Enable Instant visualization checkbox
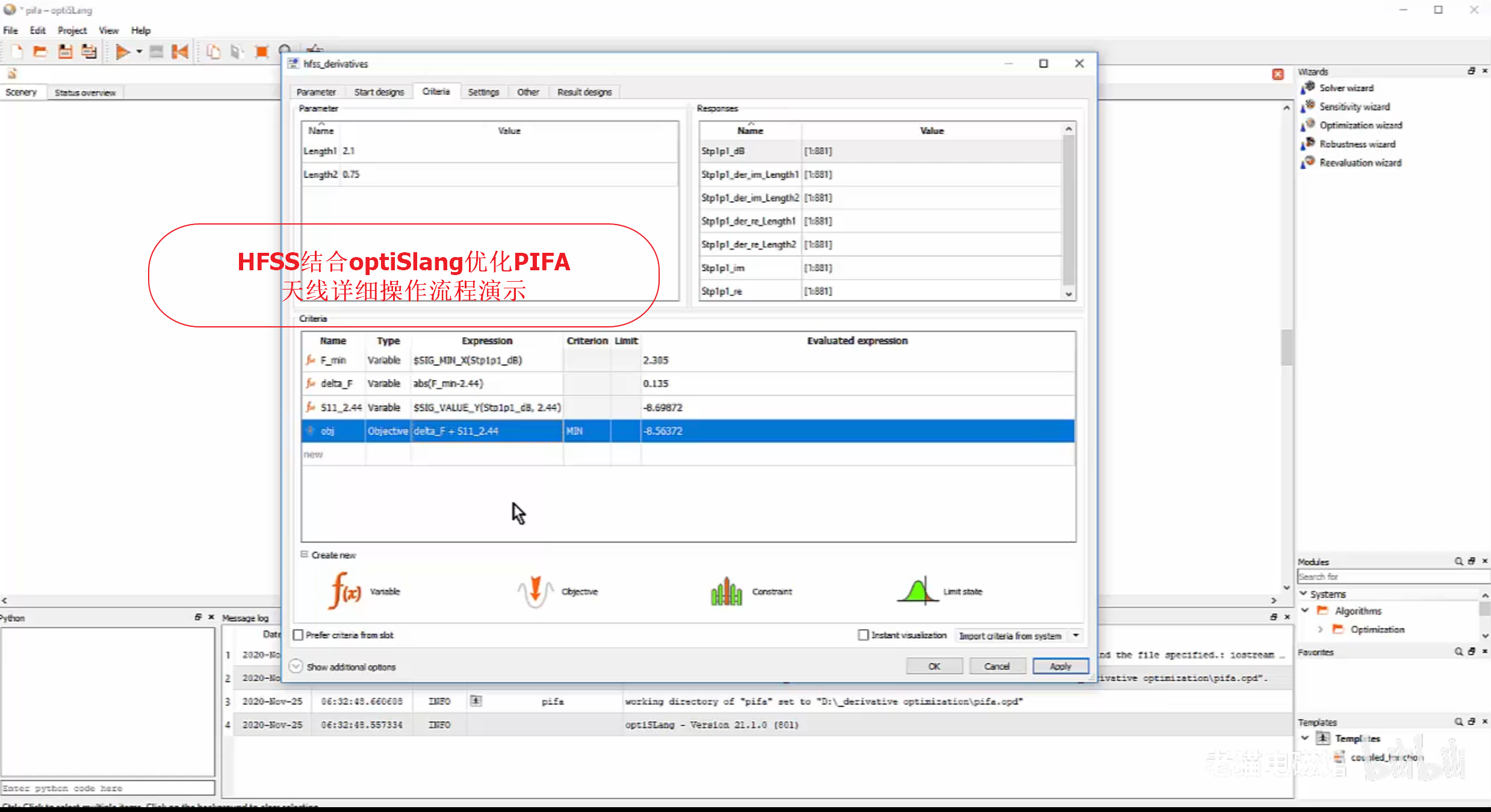Screen dimensions: 1491x812 (x=863, y=635)
